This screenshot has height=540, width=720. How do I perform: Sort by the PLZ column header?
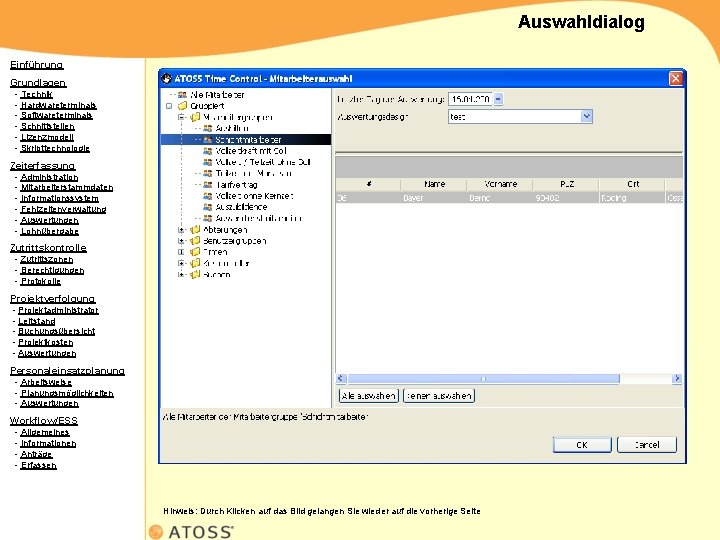pyautogui.click(x=567, y=184)
